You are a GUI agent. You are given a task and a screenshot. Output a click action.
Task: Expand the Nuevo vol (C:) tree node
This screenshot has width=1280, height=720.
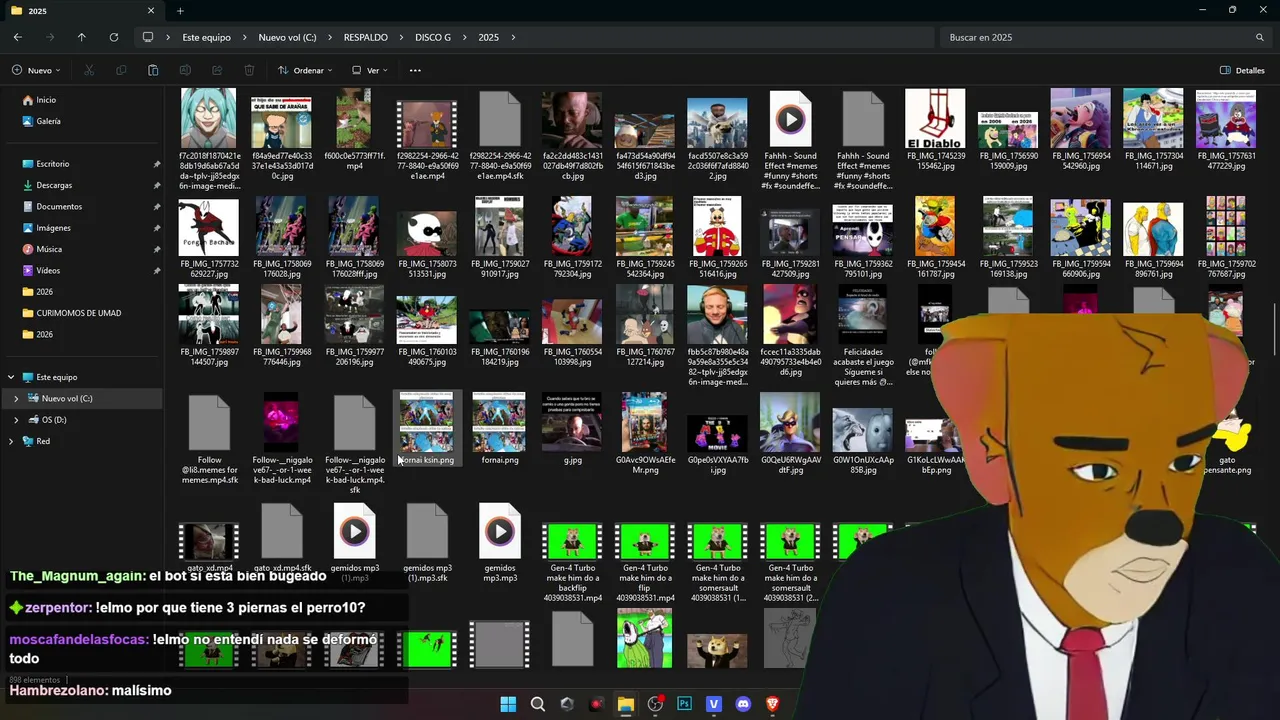tap(16, 399)
